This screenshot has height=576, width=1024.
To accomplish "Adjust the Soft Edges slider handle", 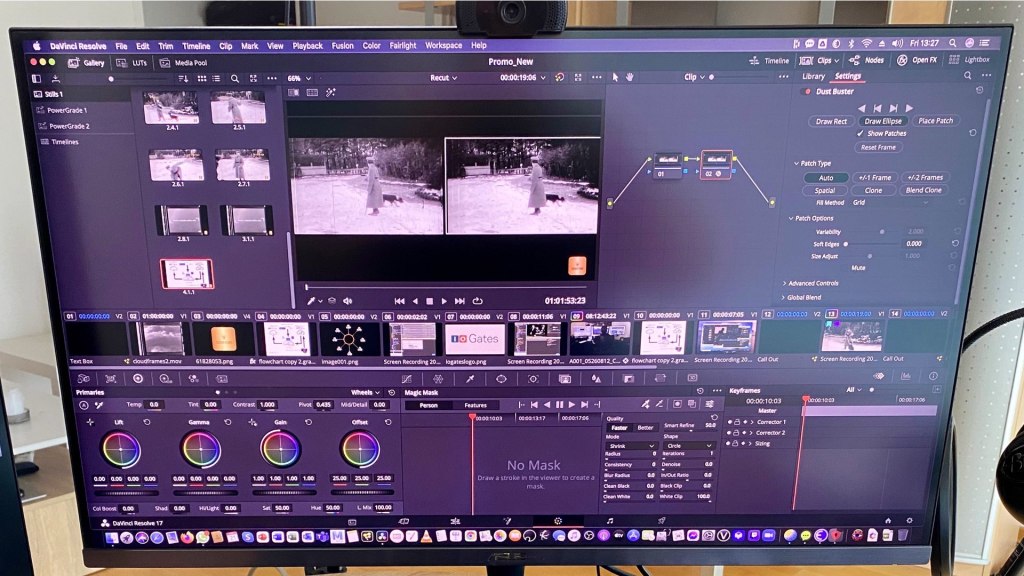I will click(846, 244).
